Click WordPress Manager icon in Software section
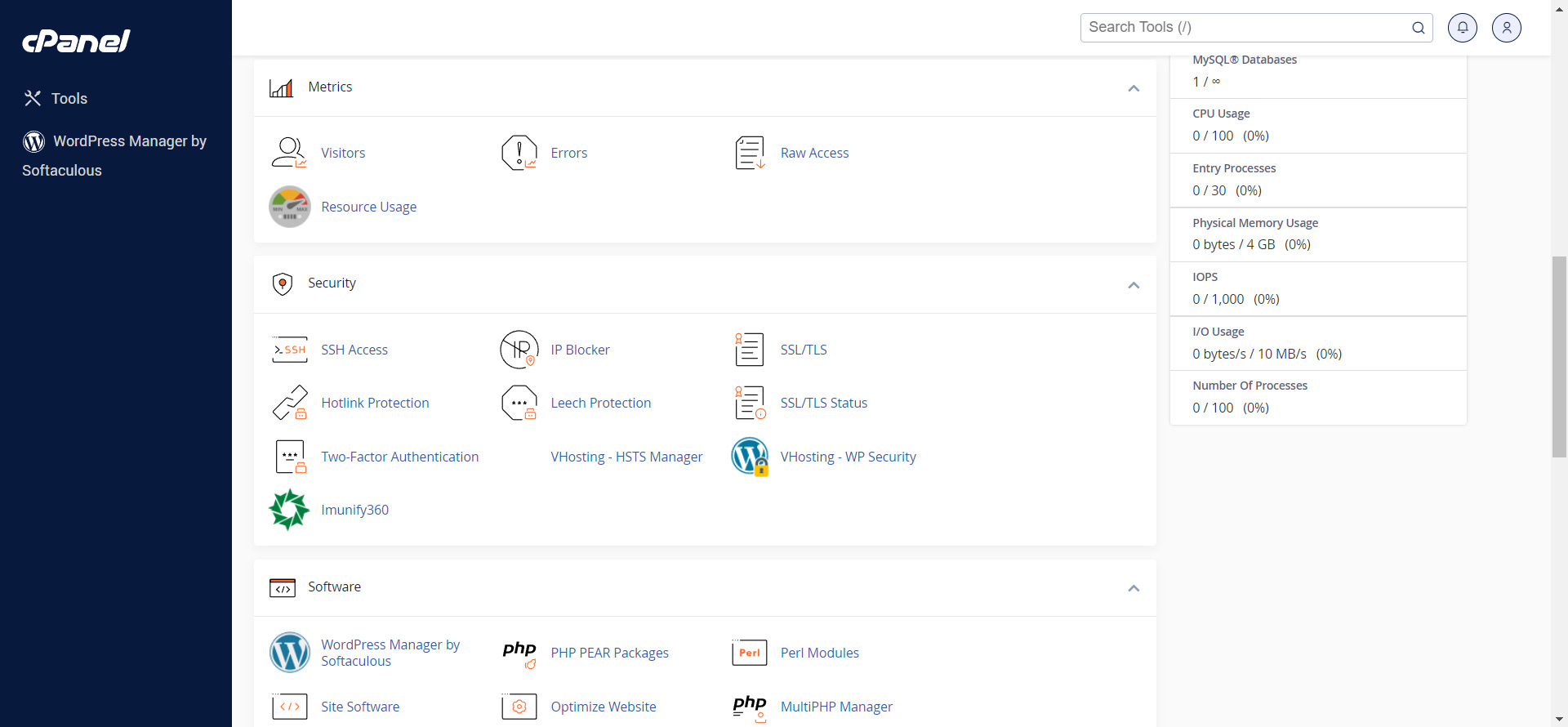The image size is (1568, 727). pos(290,653)
